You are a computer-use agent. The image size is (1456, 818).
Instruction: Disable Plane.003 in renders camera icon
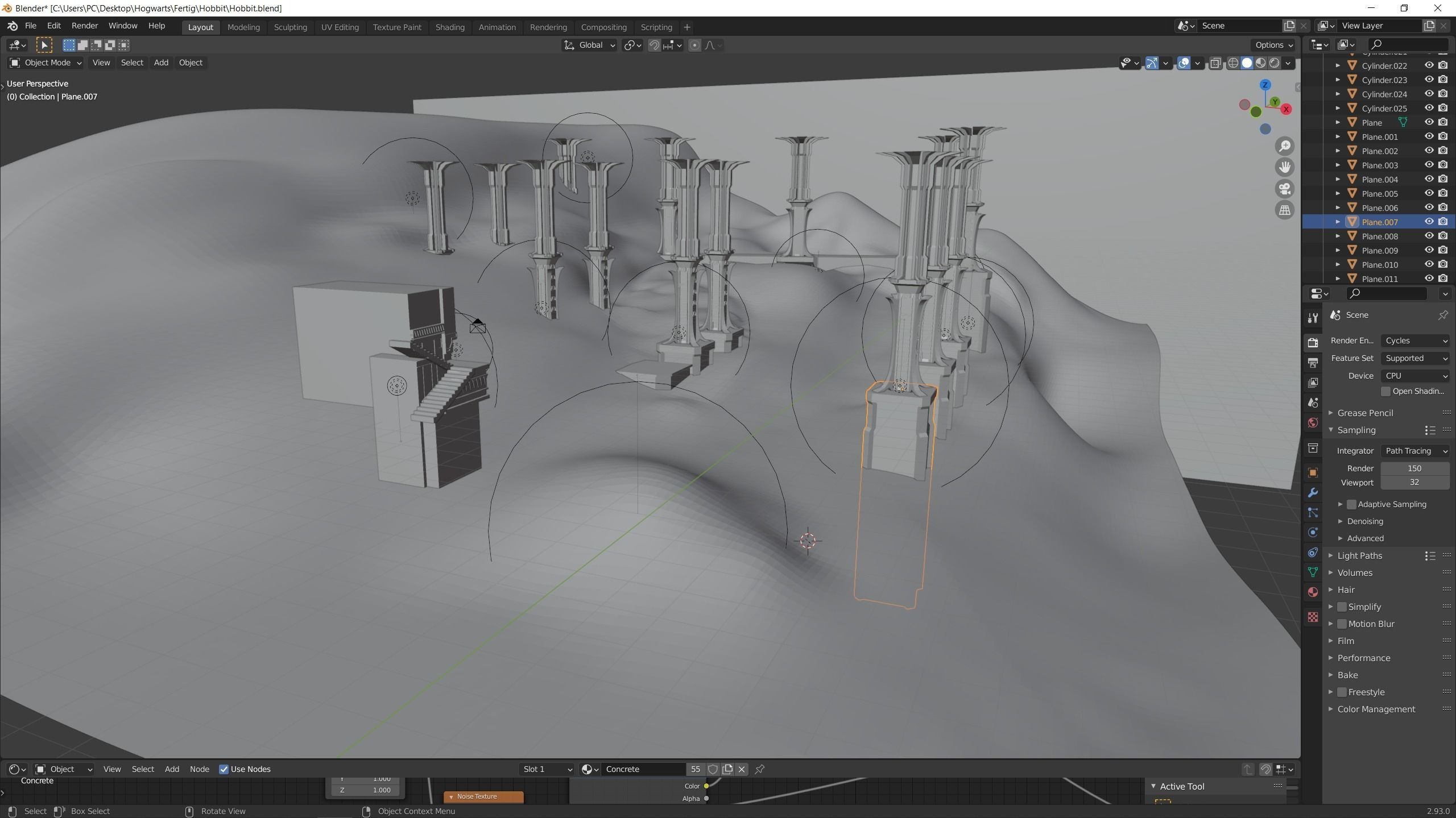coord(1443,165)
